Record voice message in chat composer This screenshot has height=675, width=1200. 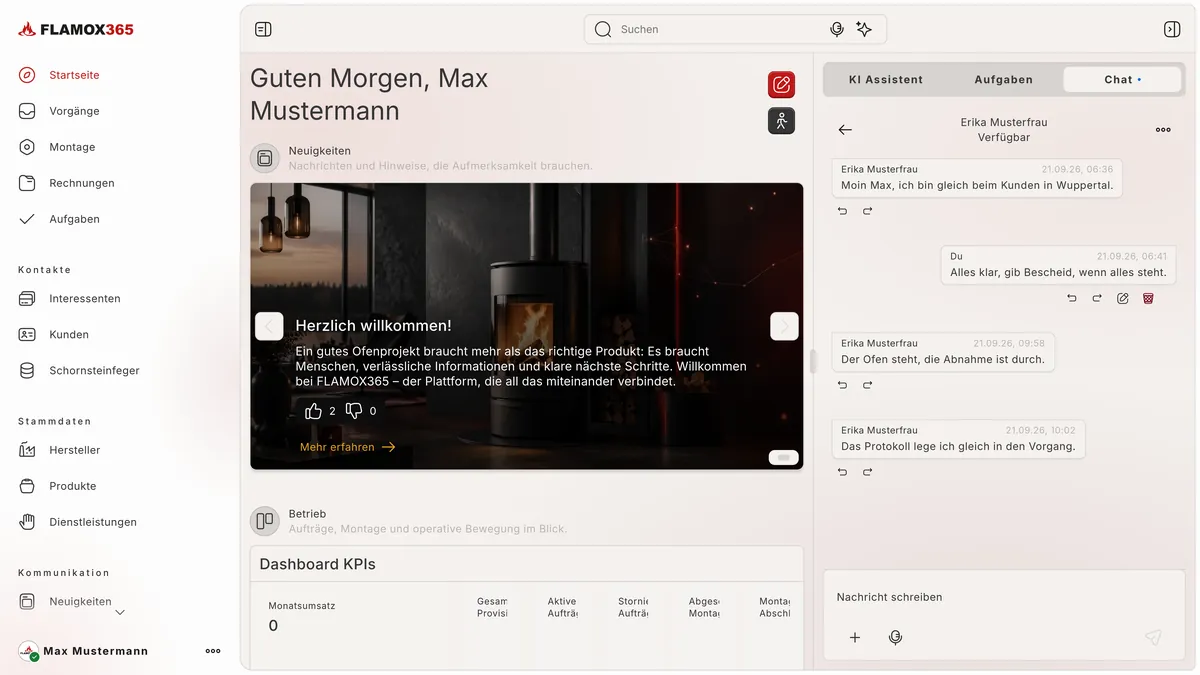pyautogui.click(x=896, y=637)
